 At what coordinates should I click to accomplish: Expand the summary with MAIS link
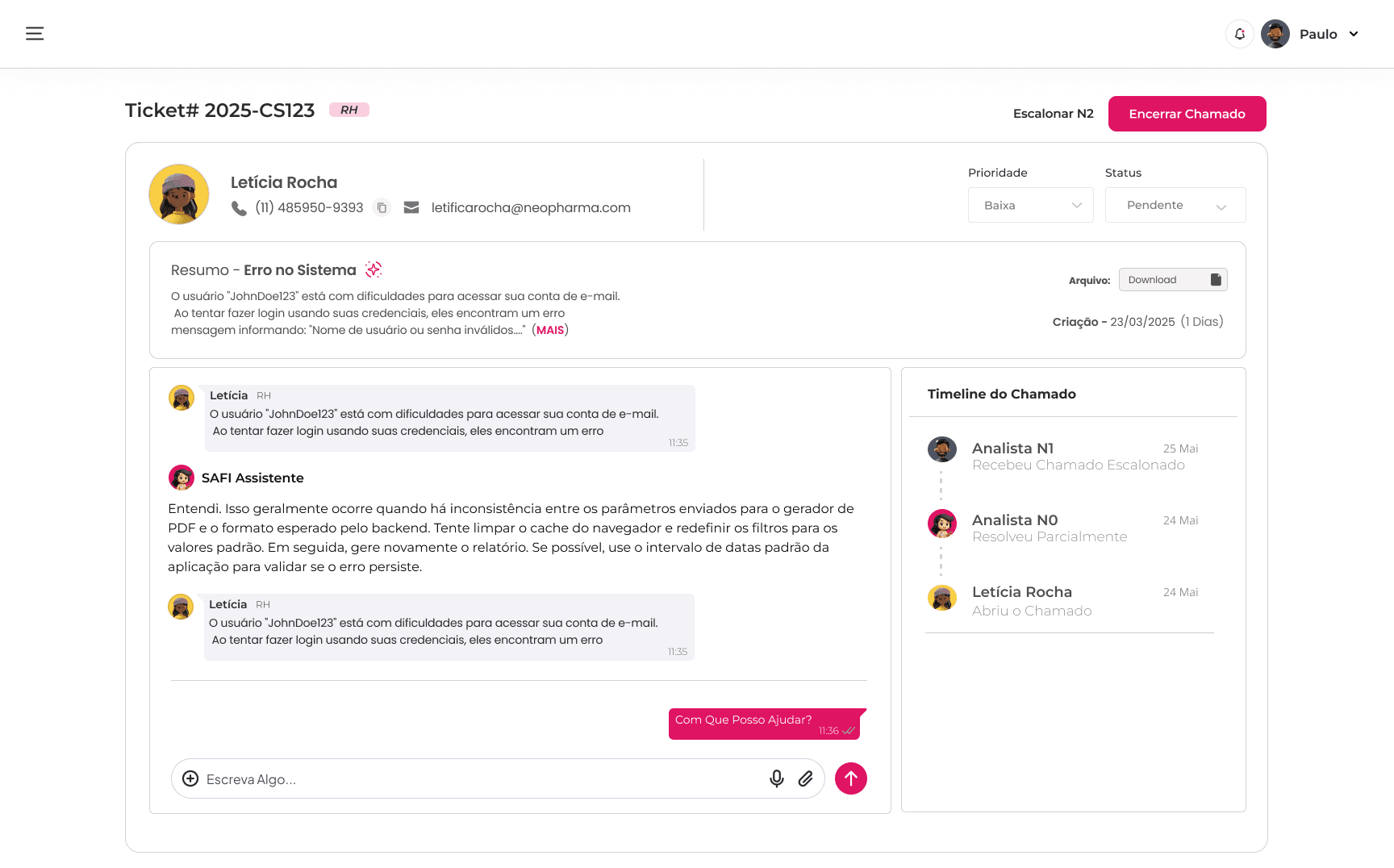[550, 330]
